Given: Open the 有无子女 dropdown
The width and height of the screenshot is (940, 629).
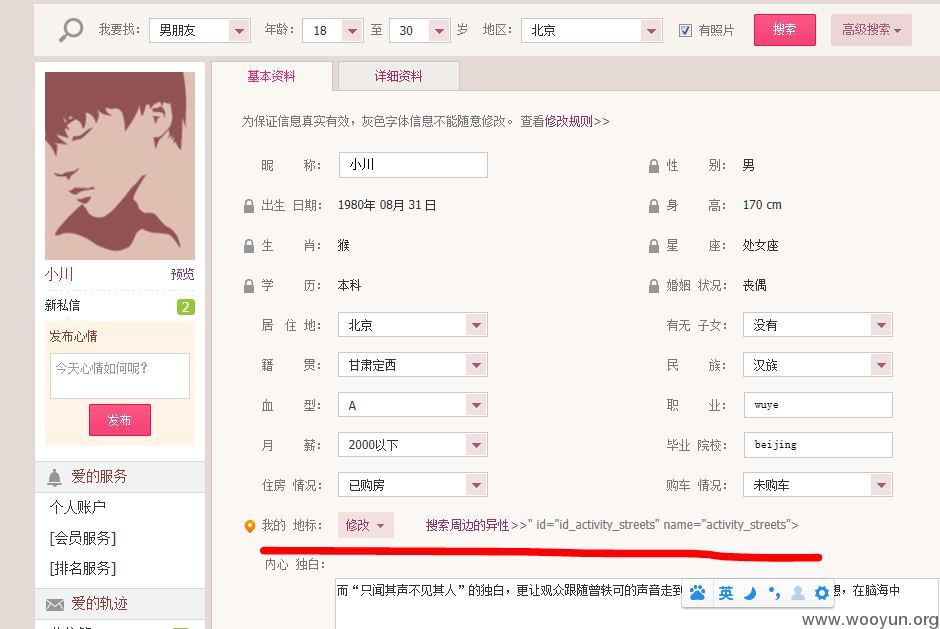Looking at the screenshot, I should pos(818,325).
